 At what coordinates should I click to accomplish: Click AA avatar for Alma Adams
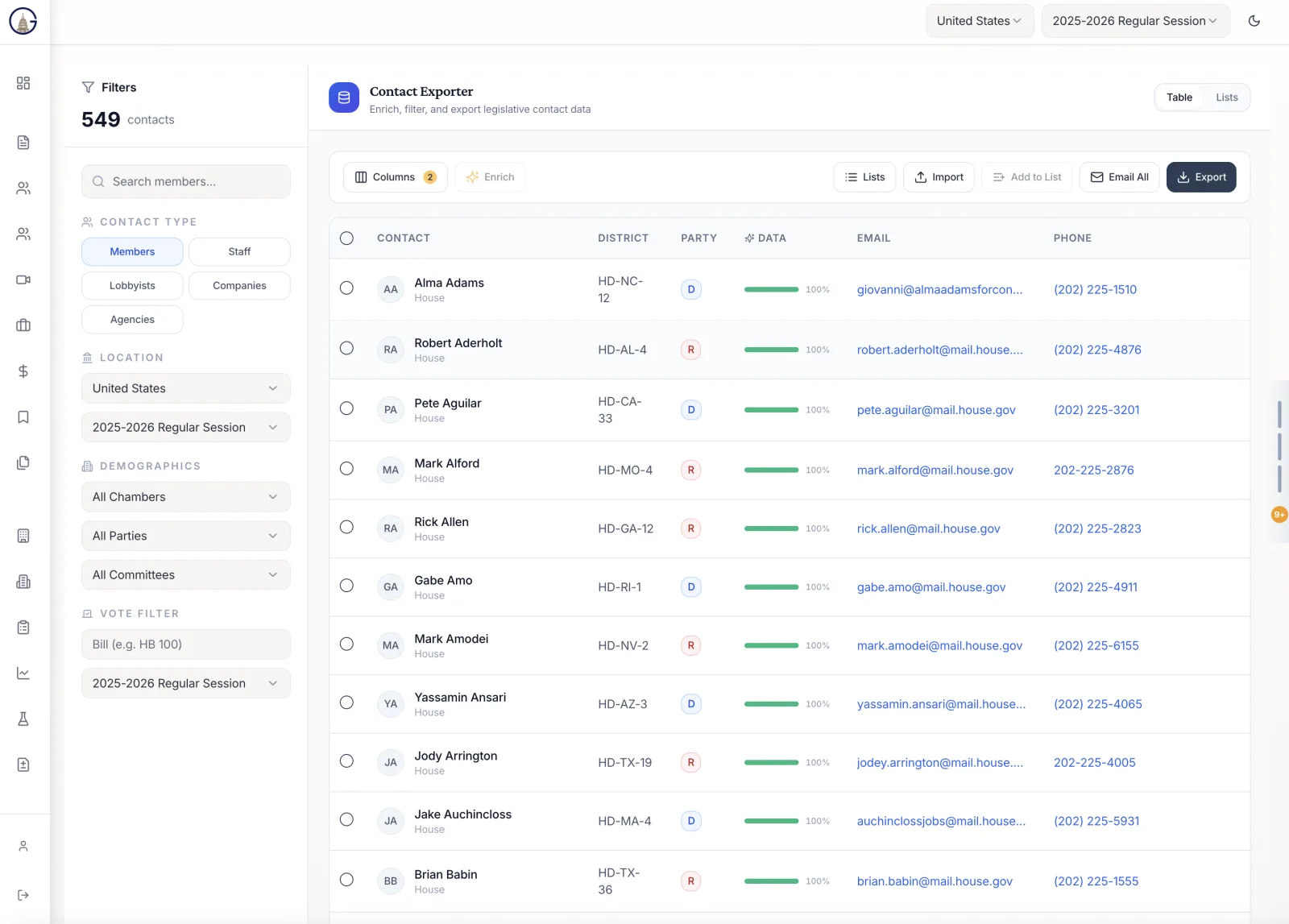(391, 289)
